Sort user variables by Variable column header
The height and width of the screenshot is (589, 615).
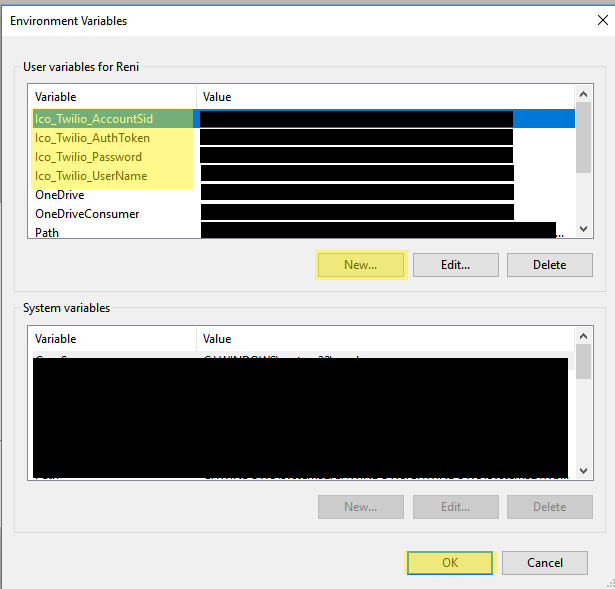pos(110,97)
